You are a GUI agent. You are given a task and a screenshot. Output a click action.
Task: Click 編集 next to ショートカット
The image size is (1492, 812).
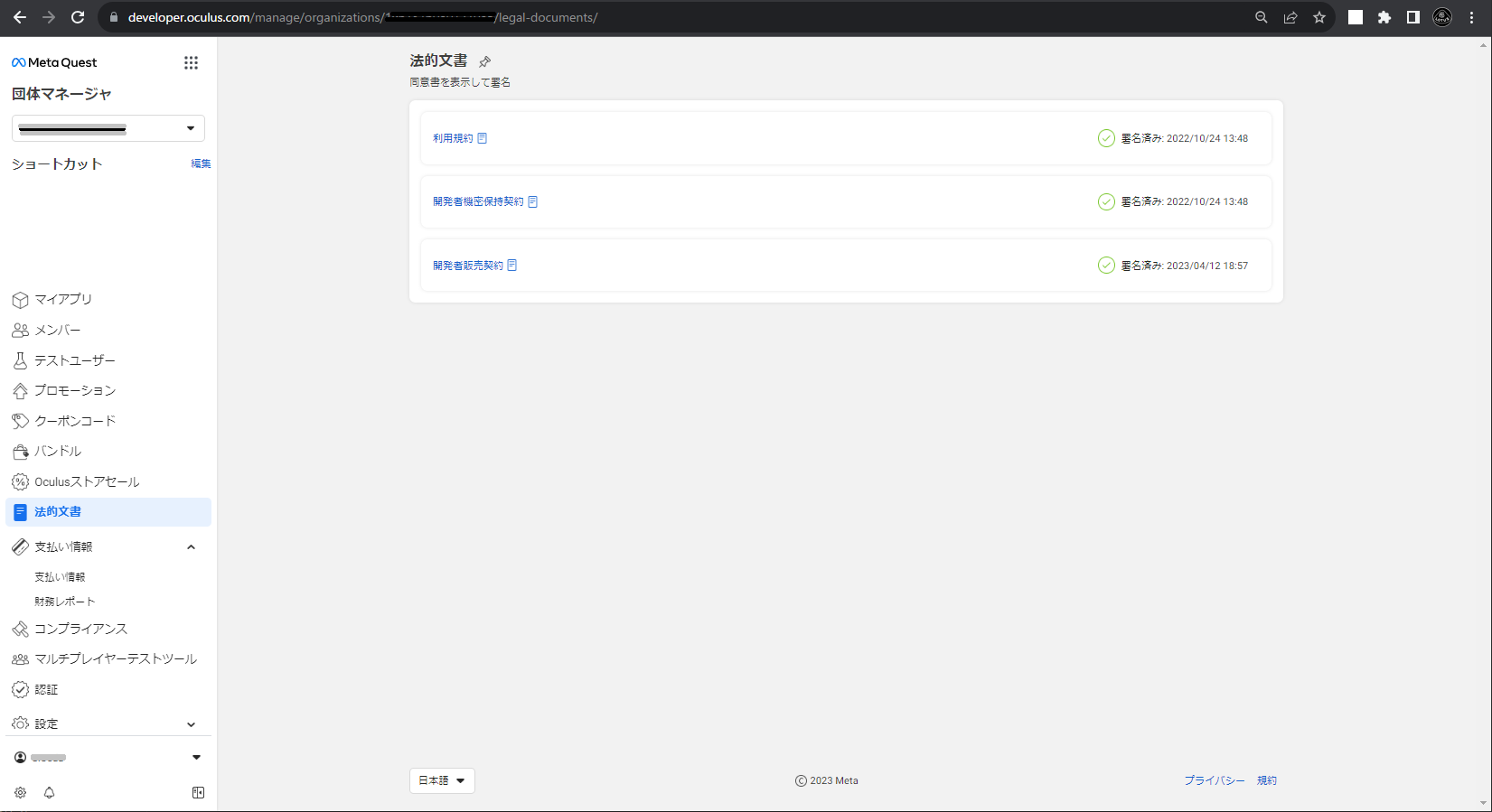[201, 163]
